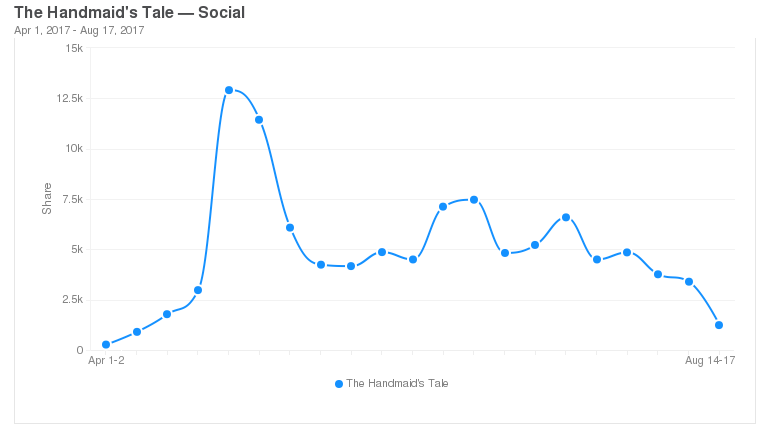Click the last data point above Aug 14-17
The image size is (774, 438).
click(x=719, y=325)
